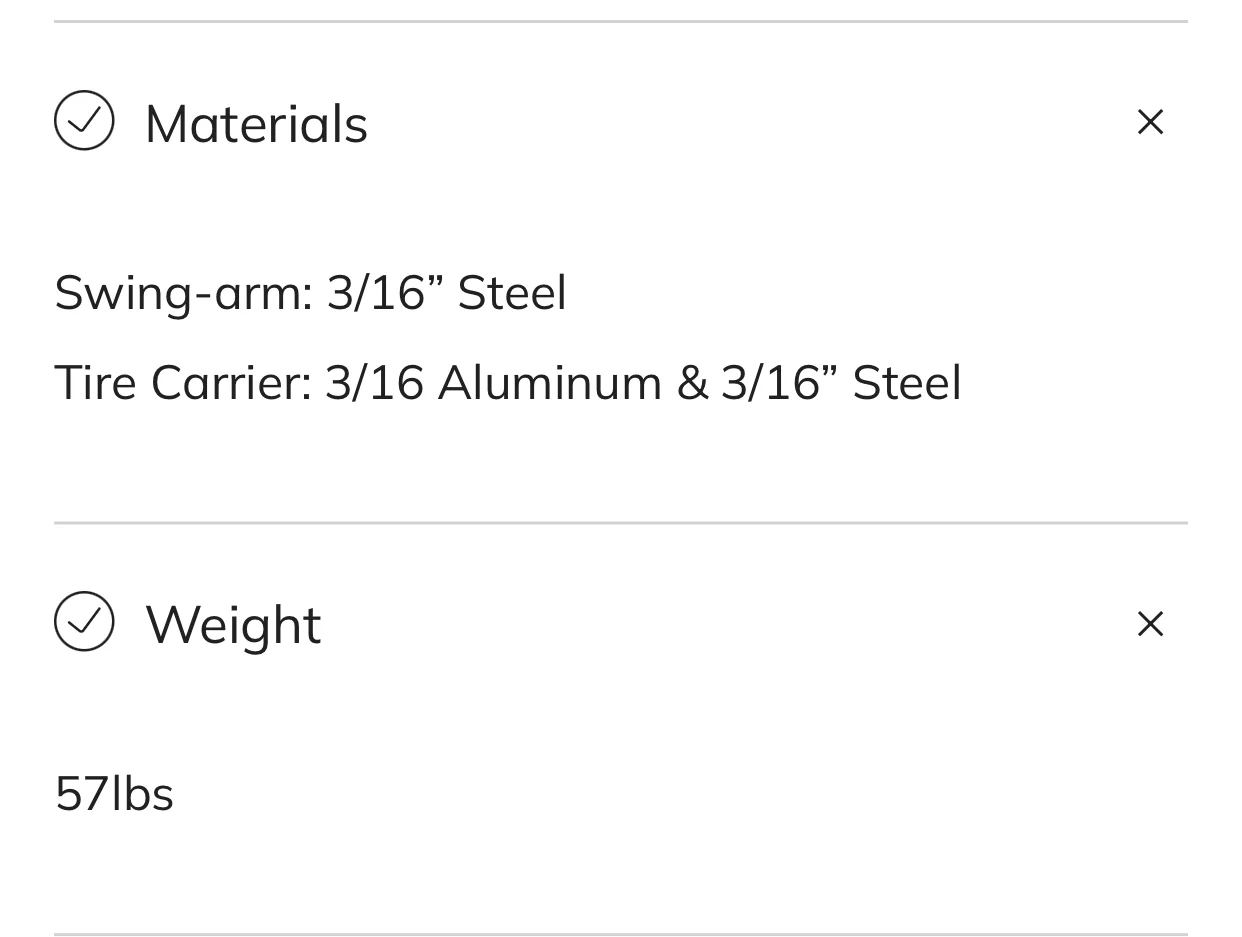This screenshot has height=937, width=1242.
Task: Click the divider line above Materials
Action: tap(621, 21)
